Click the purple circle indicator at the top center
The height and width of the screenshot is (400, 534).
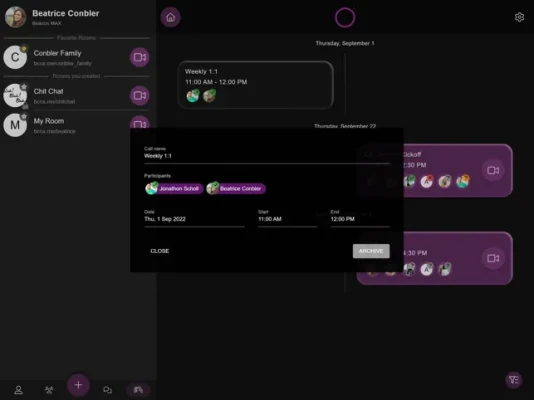tap(345, 17)
